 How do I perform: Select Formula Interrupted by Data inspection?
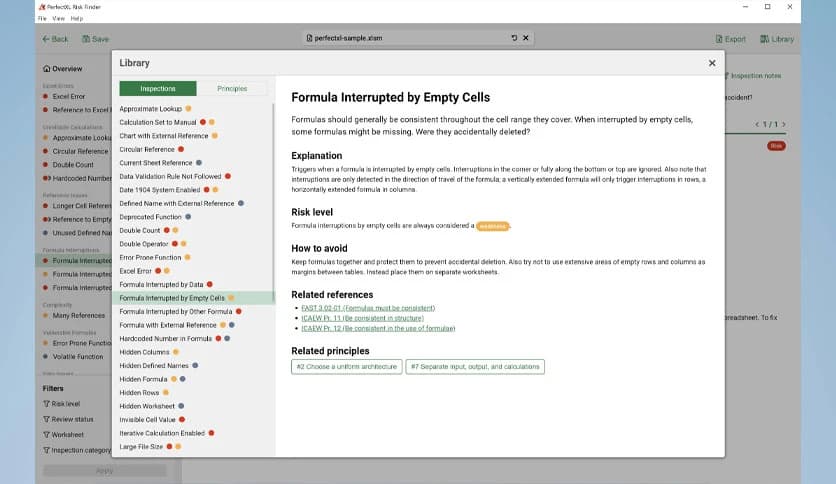pyautogui.click(x=166, y=285)
